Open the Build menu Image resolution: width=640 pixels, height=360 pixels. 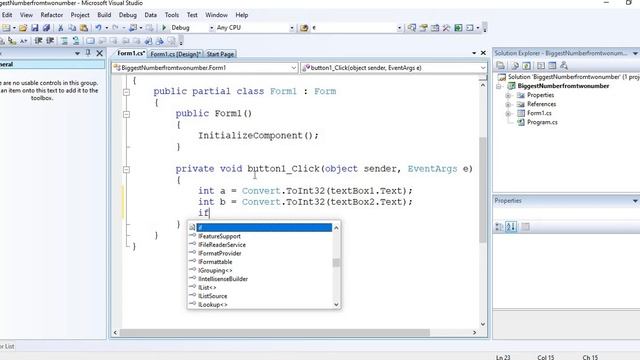104,15
